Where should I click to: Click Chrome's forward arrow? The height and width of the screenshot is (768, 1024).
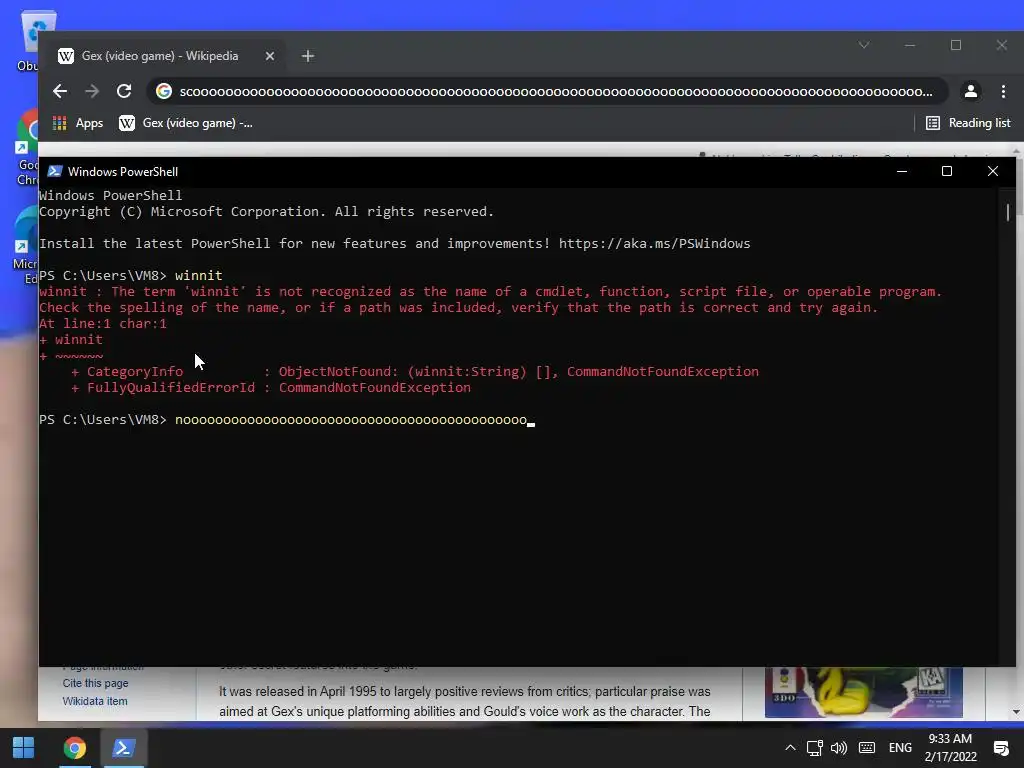click(92, 91)
